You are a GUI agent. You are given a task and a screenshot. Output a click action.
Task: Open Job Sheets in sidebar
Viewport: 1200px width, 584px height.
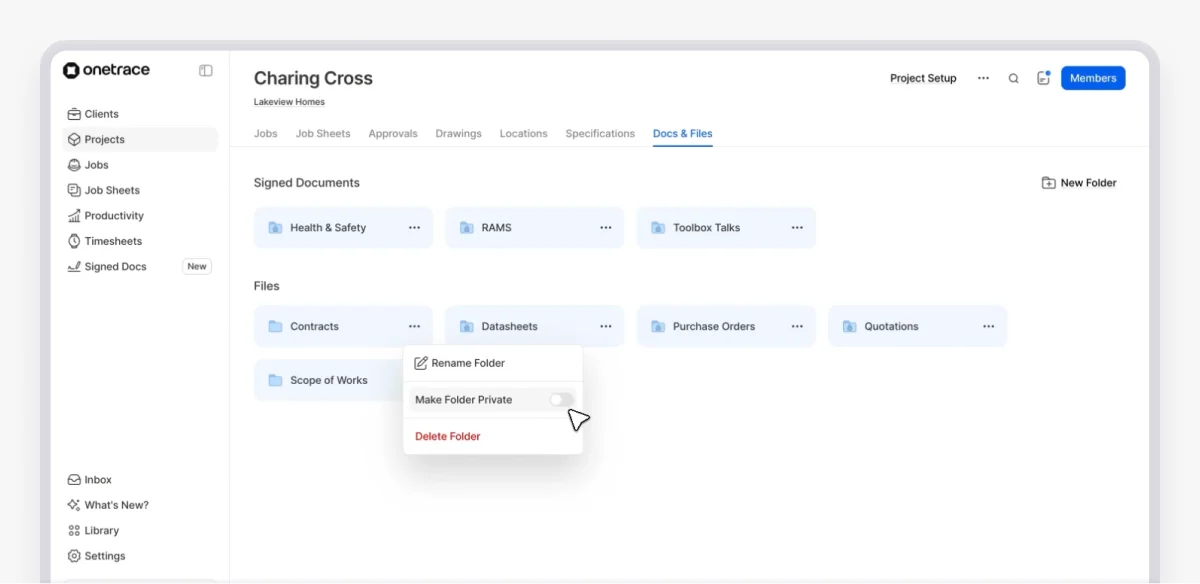point(140,190)
